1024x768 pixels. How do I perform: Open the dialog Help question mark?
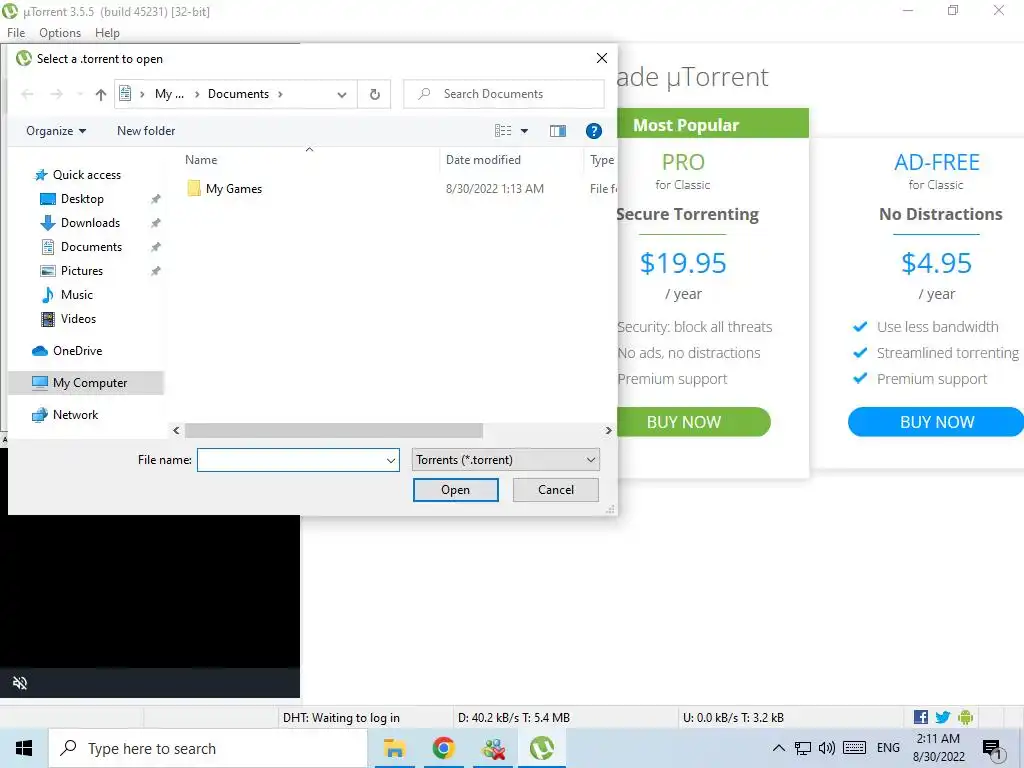[593, 131]
